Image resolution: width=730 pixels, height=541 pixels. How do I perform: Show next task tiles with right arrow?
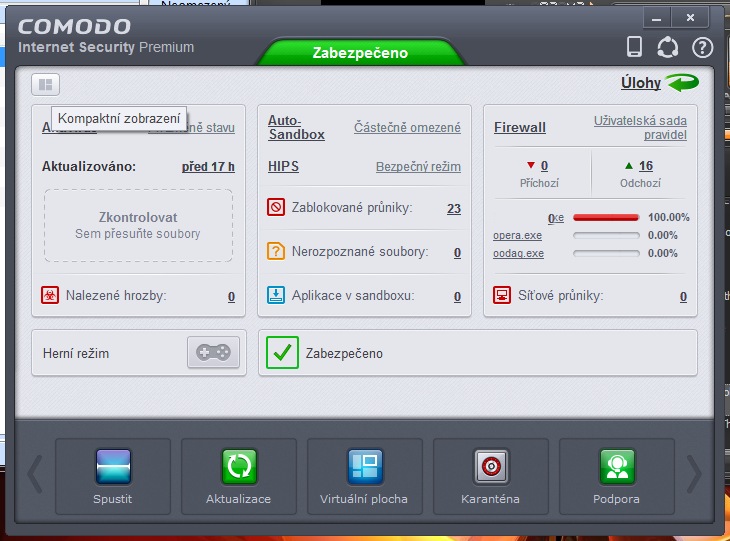(x=694, y=474)
